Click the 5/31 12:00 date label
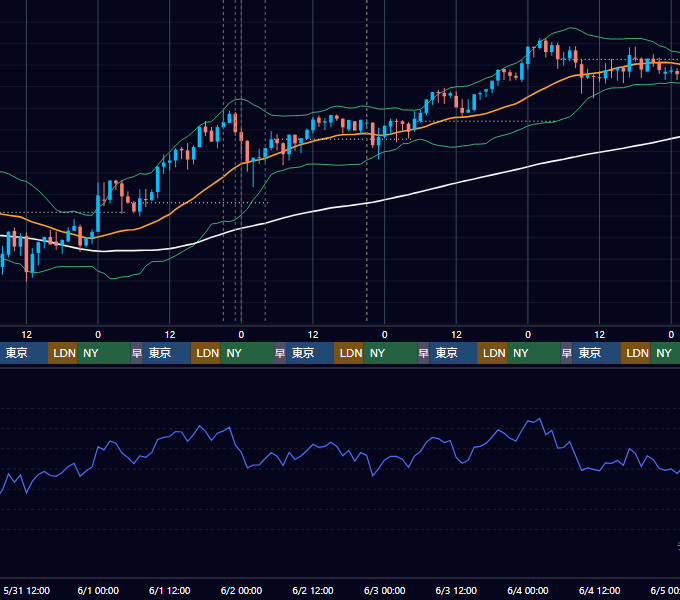The height and width of the screenshot is (600, 680). pos(26,590)
